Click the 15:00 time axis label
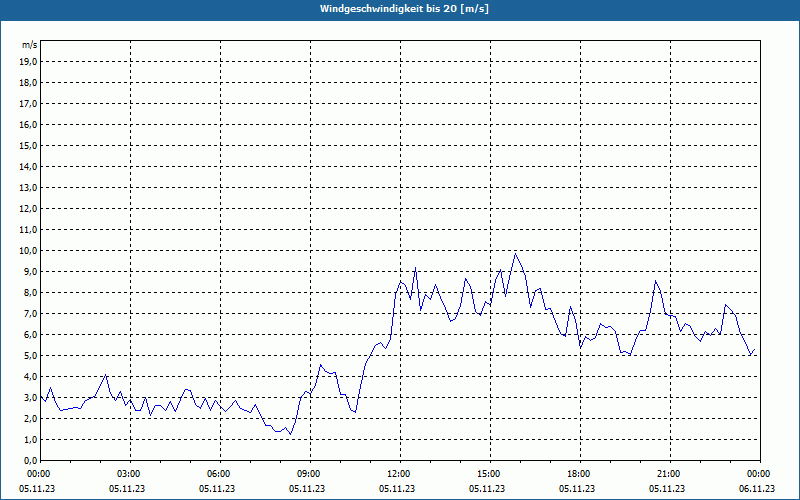 click(x=490, y=474)
